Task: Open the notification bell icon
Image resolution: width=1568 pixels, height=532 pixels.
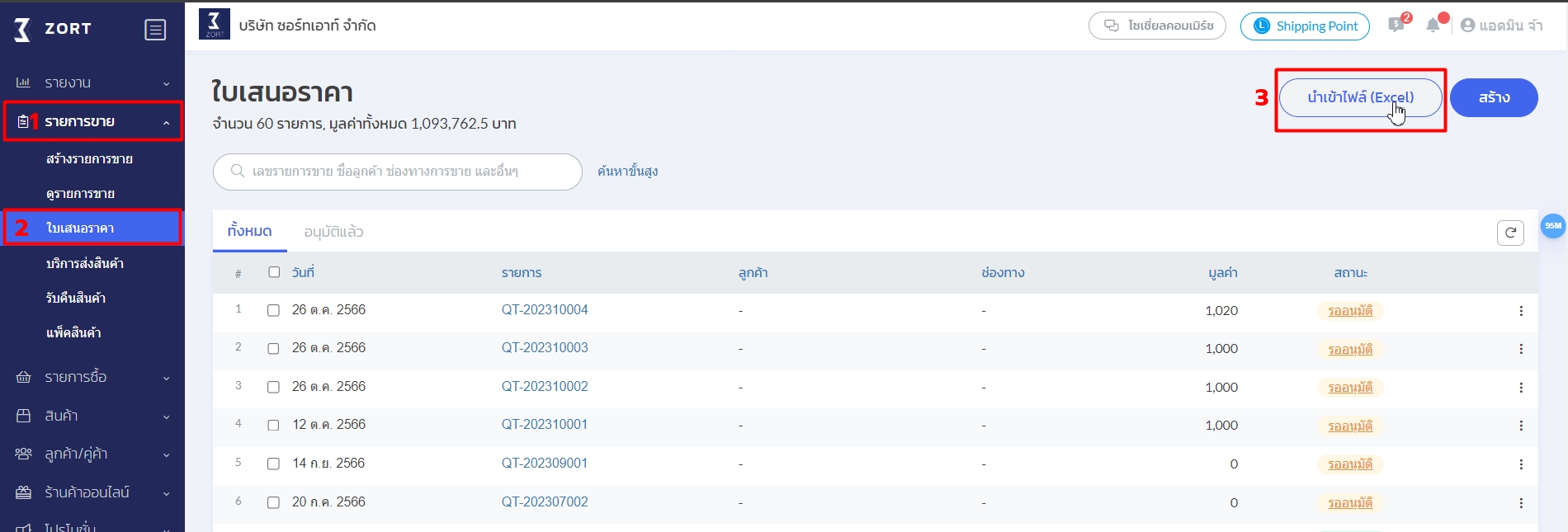Action: (1433, 26)
